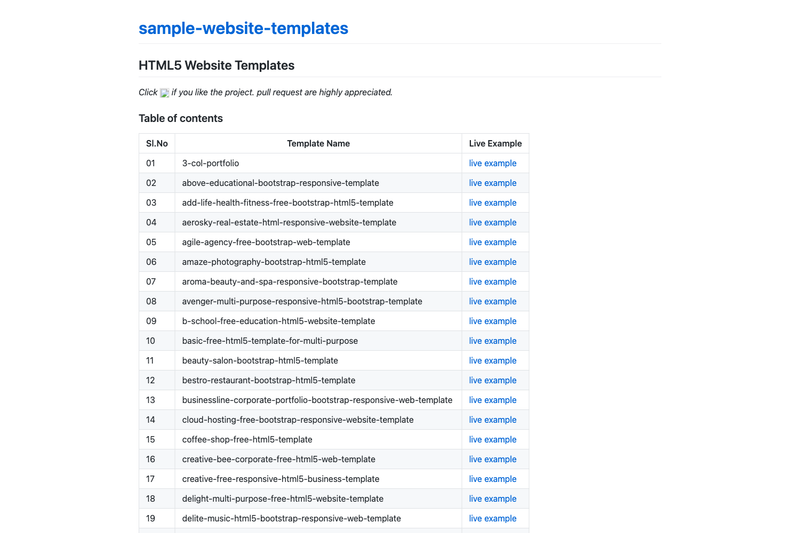The image size is (800, 533).
Task: Open live example for beauty-salon-bootstrap template
Action: [492, 361]
